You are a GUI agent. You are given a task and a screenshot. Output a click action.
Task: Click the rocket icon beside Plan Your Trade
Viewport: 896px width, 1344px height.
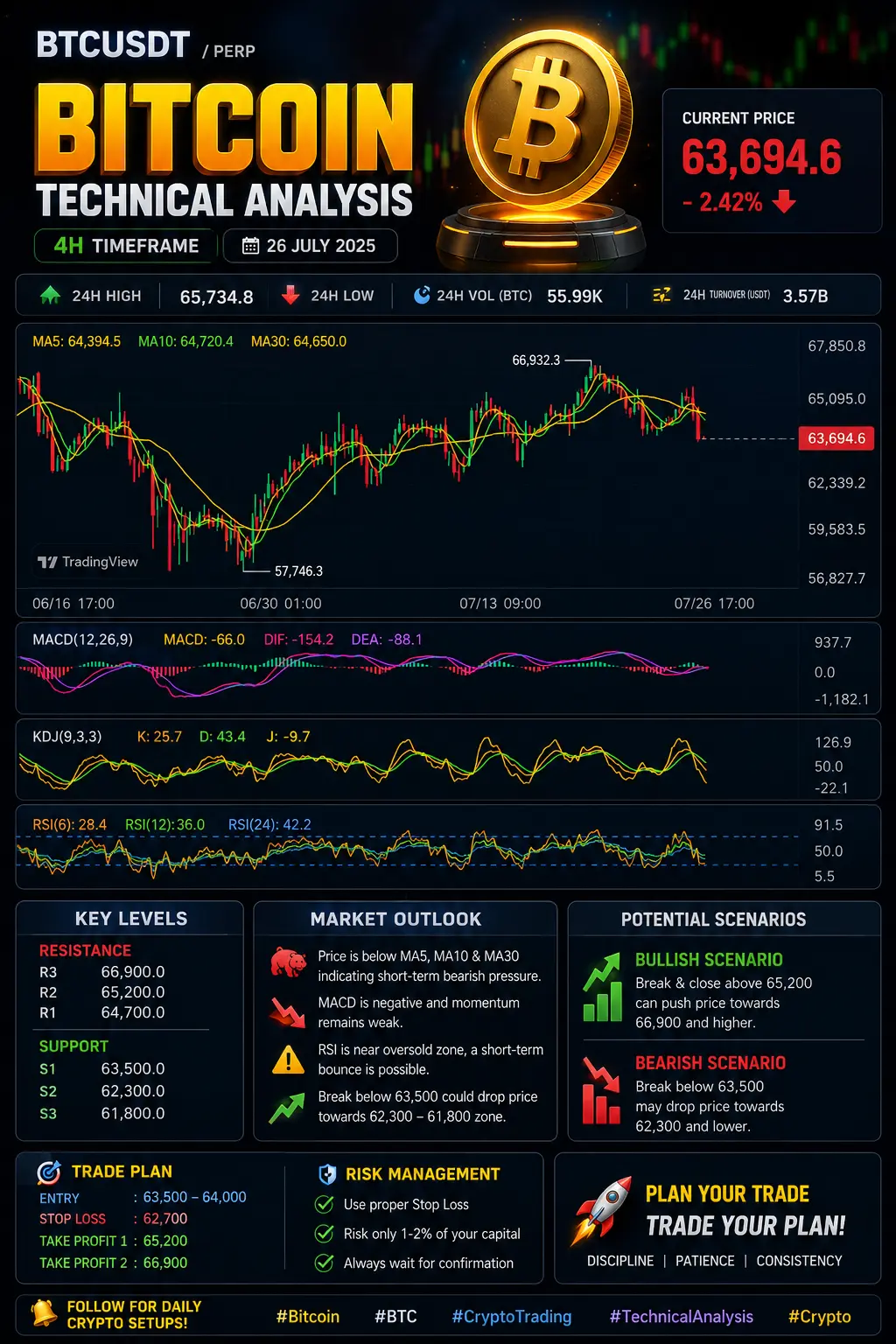tap(601, 1210)
